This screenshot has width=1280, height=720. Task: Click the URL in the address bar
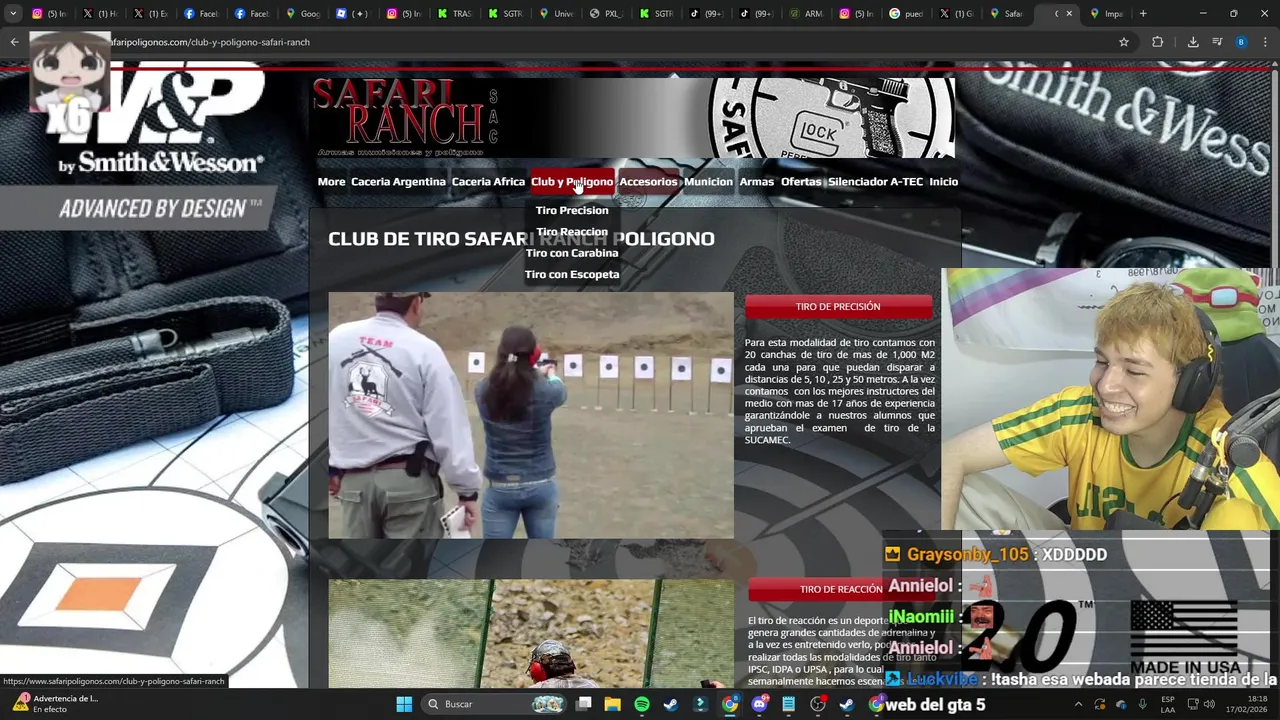click(210, 42)
